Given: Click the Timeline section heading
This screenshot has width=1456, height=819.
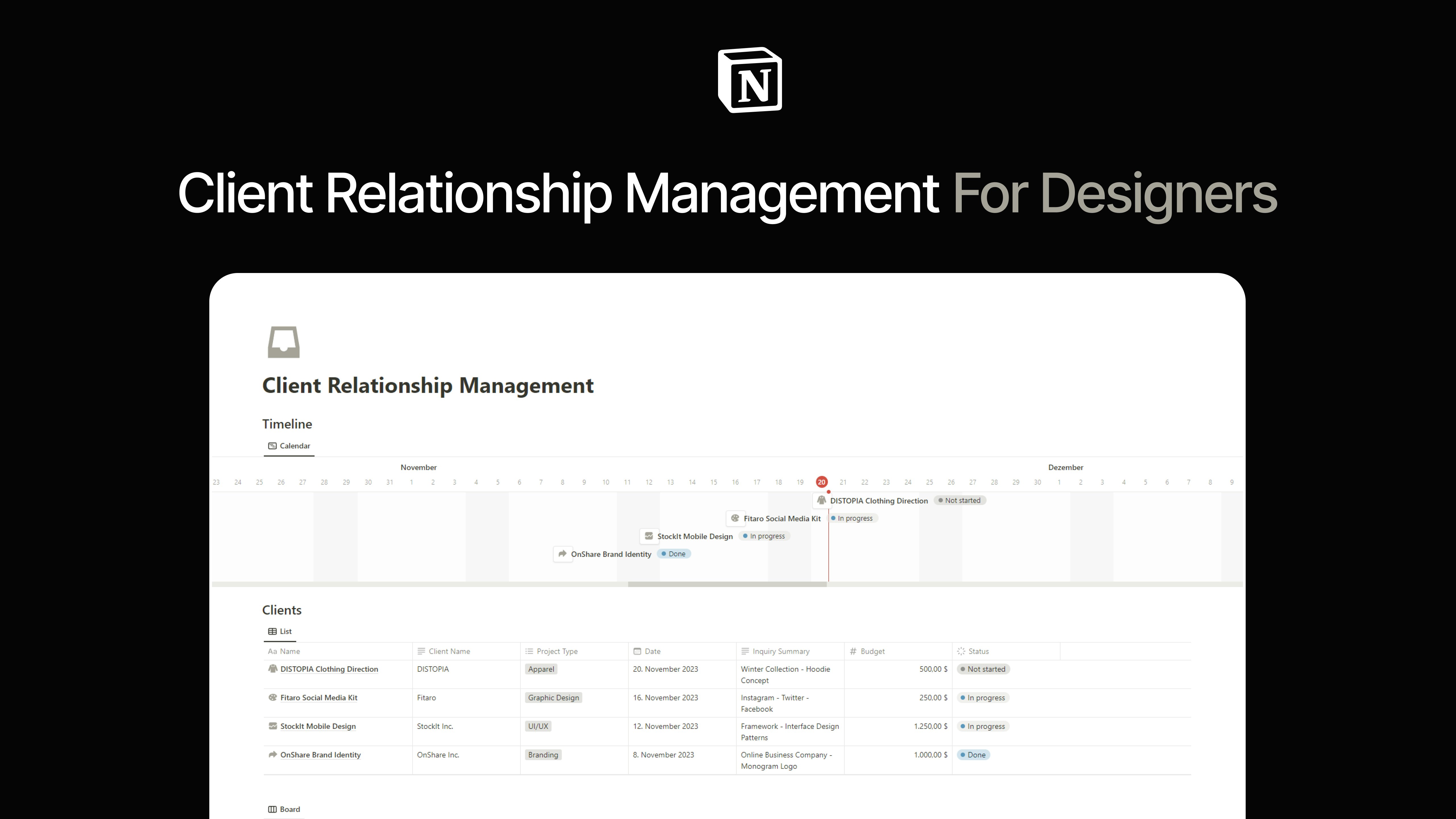Looking at the screenshot, I should (x=287, y=424).
